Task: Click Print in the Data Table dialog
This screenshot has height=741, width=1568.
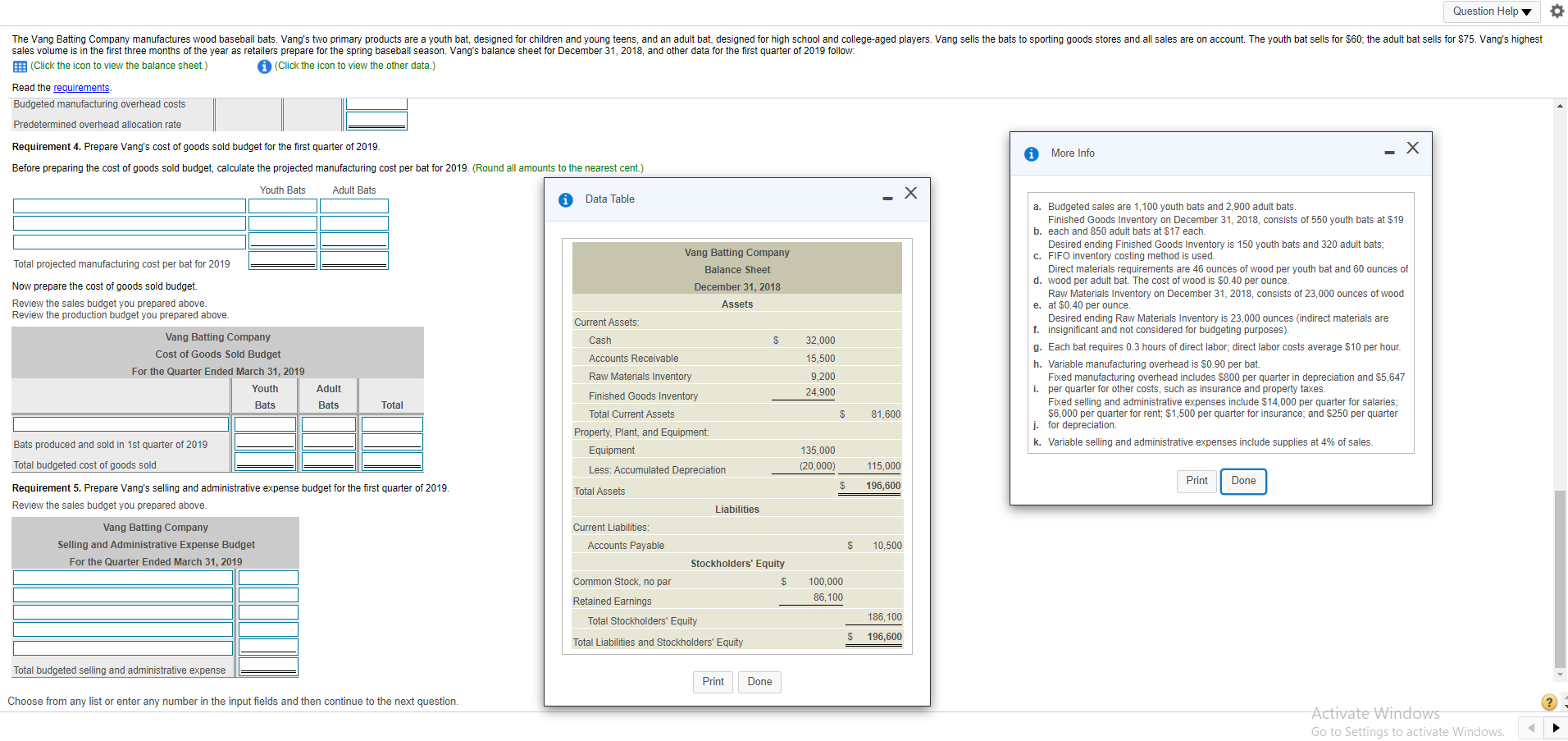Action: (x=713, y=682)
